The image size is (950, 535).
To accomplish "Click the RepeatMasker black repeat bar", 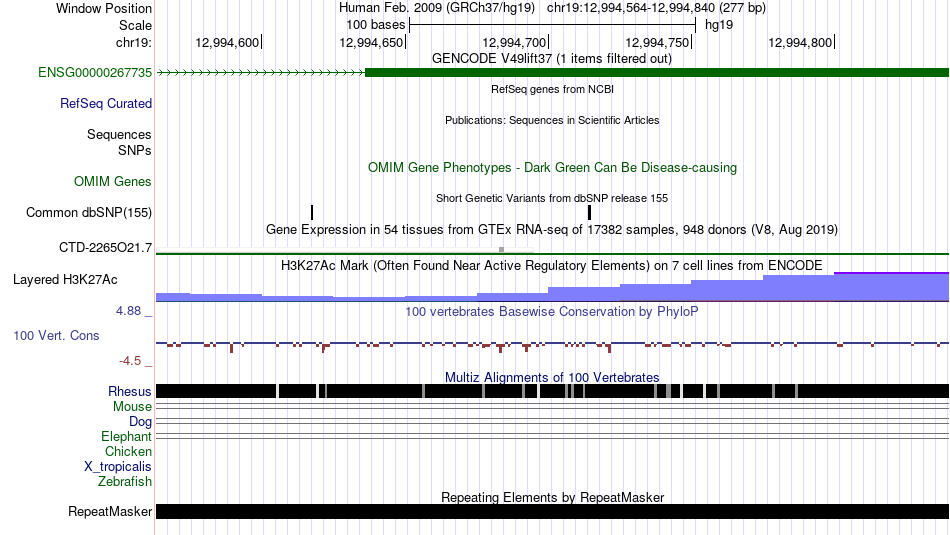I will [x=552, y=511].
